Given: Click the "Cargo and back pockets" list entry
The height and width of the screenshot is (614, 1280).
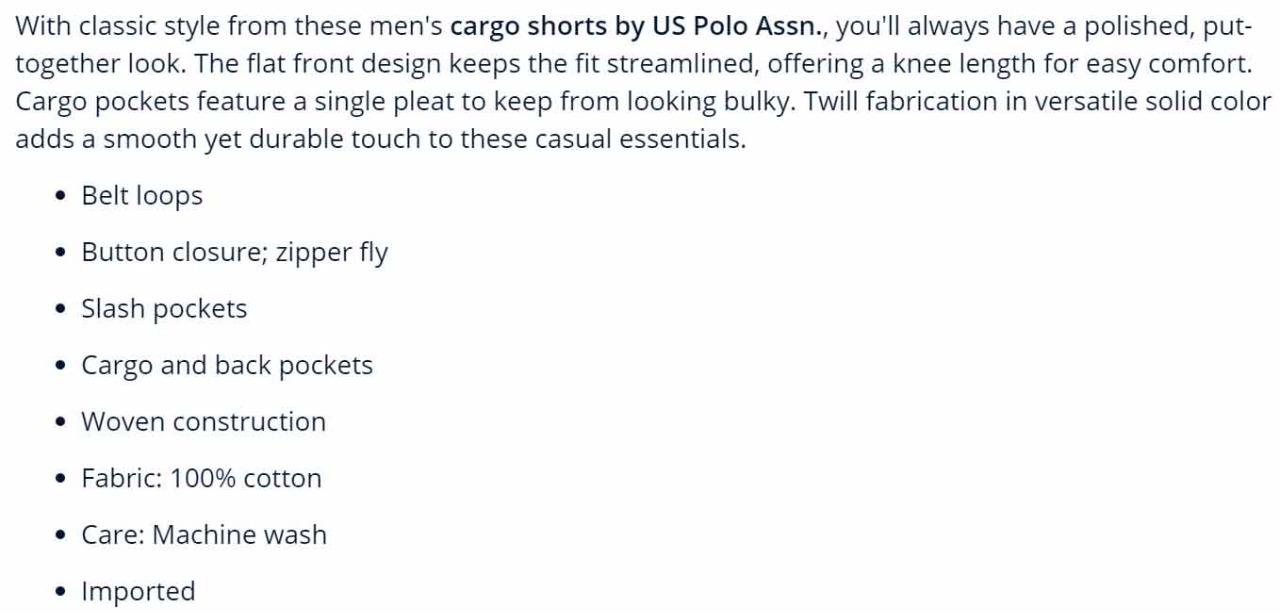Looking at the screenshot, I should 227,366.
